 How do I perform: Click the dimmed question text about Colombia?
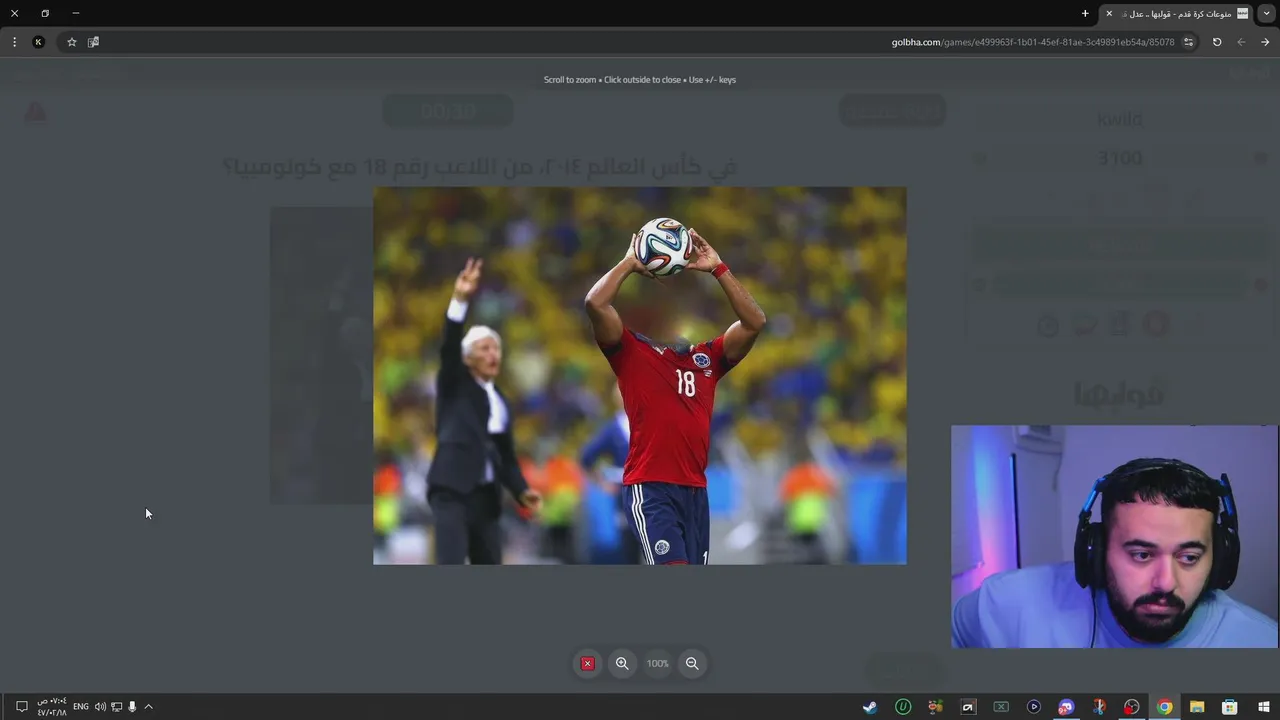coord(480,166)
